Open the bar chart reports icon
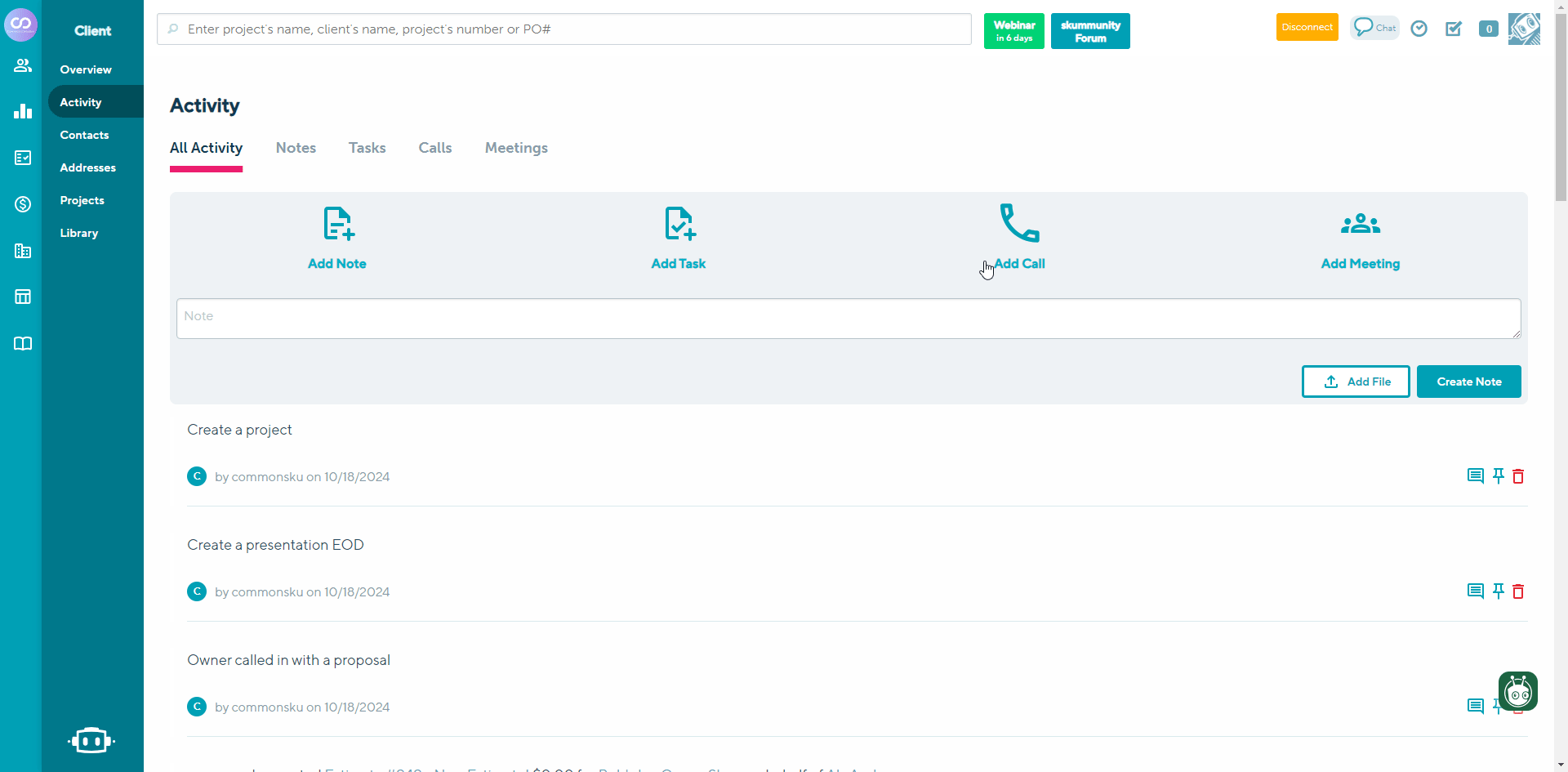This screenshot has width=1568, height=772. (22, 111)
